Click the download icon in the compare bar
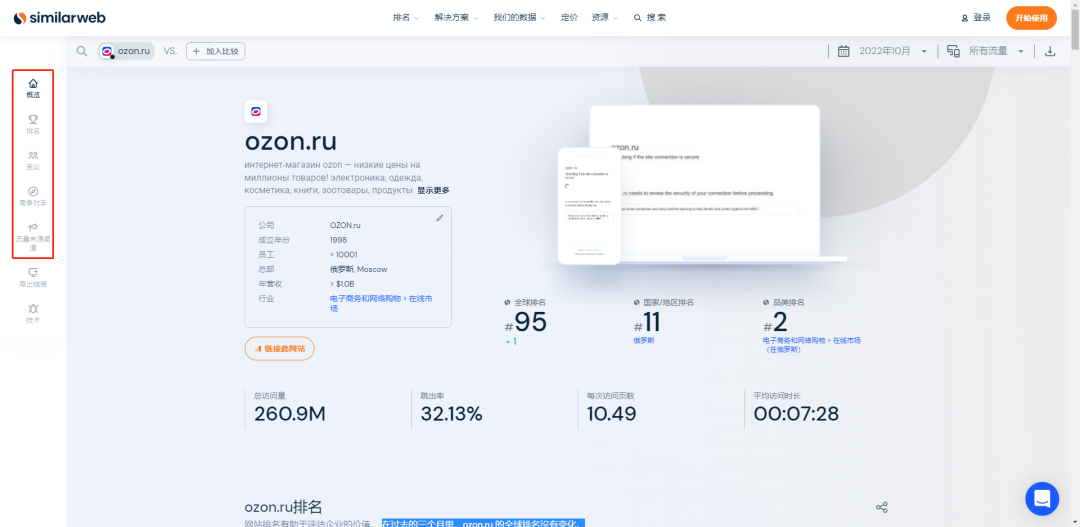 (x=1050, y=51)
